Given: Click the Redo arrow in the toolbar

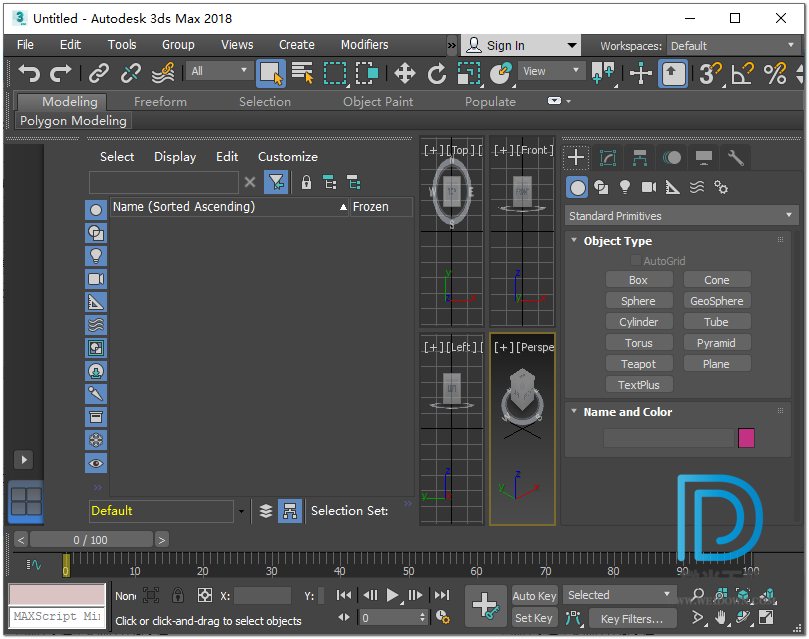Looking at the screenshot, I should (60, 73).
